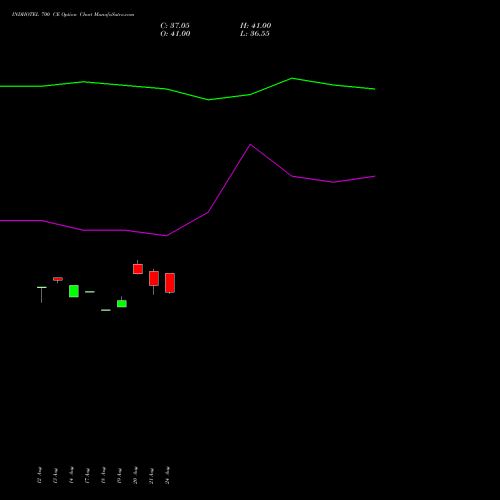
Task: Click the chart title text at top left
Action: (x=73, y=15)
